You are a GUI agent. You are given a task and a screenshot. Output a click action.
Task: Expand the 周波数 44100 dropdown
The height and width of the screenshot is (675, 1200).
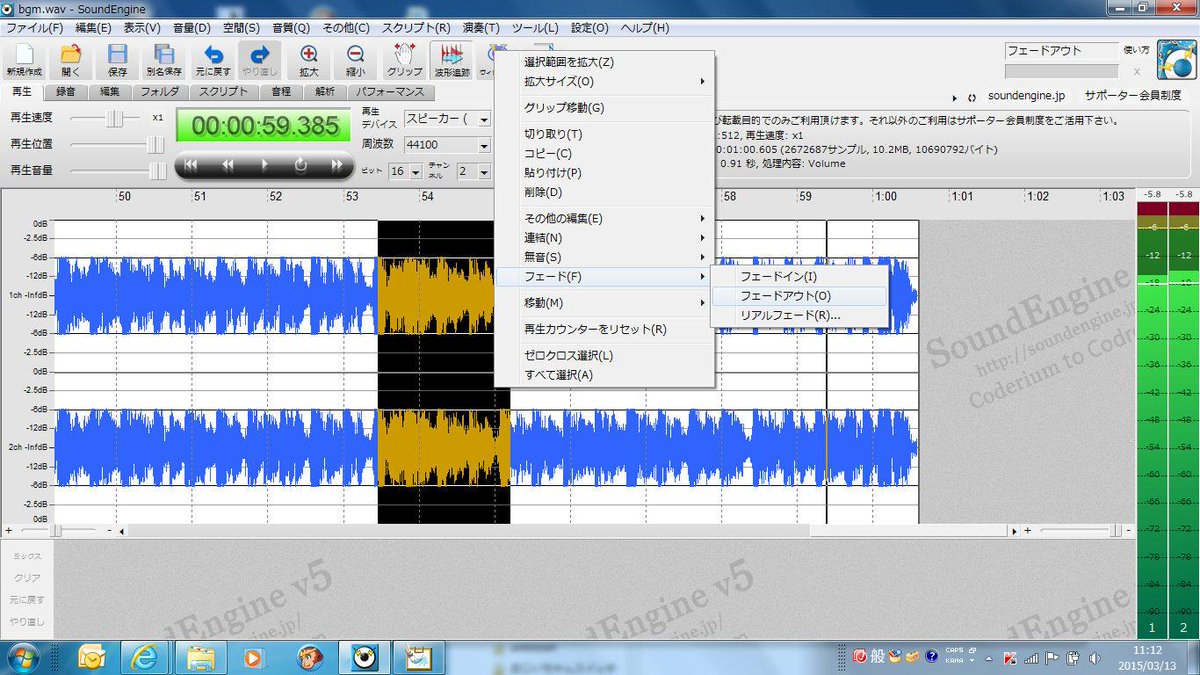click(484, 145)
